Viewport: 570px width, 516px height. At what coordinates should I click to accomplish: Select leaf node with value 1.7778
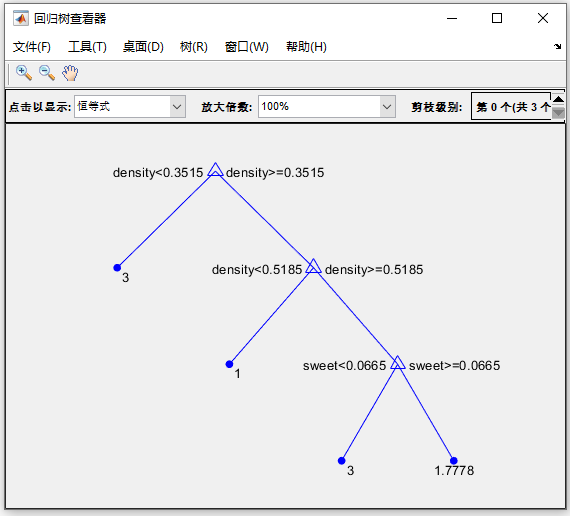[x=454, y=461]
